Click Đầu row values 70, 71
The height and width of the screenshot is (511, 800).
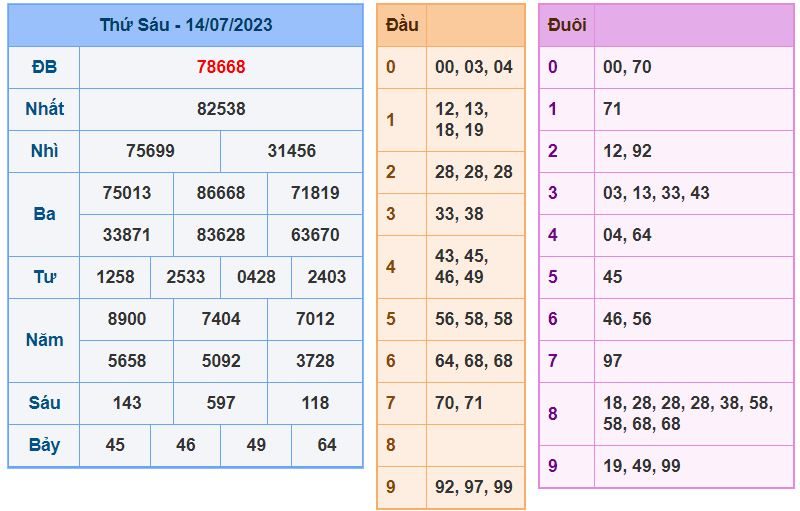coord(459,403)
